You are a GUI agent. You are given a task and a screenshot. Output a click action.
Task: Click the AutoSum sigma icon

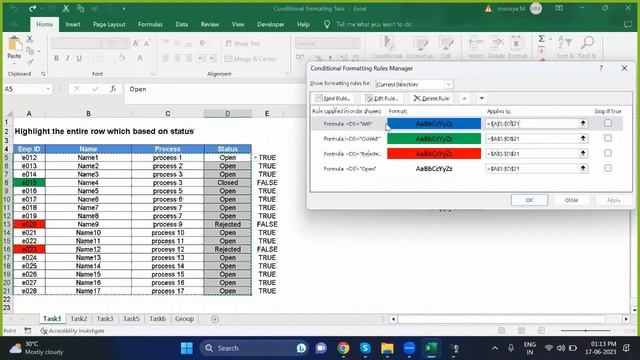tap(541, 39)
